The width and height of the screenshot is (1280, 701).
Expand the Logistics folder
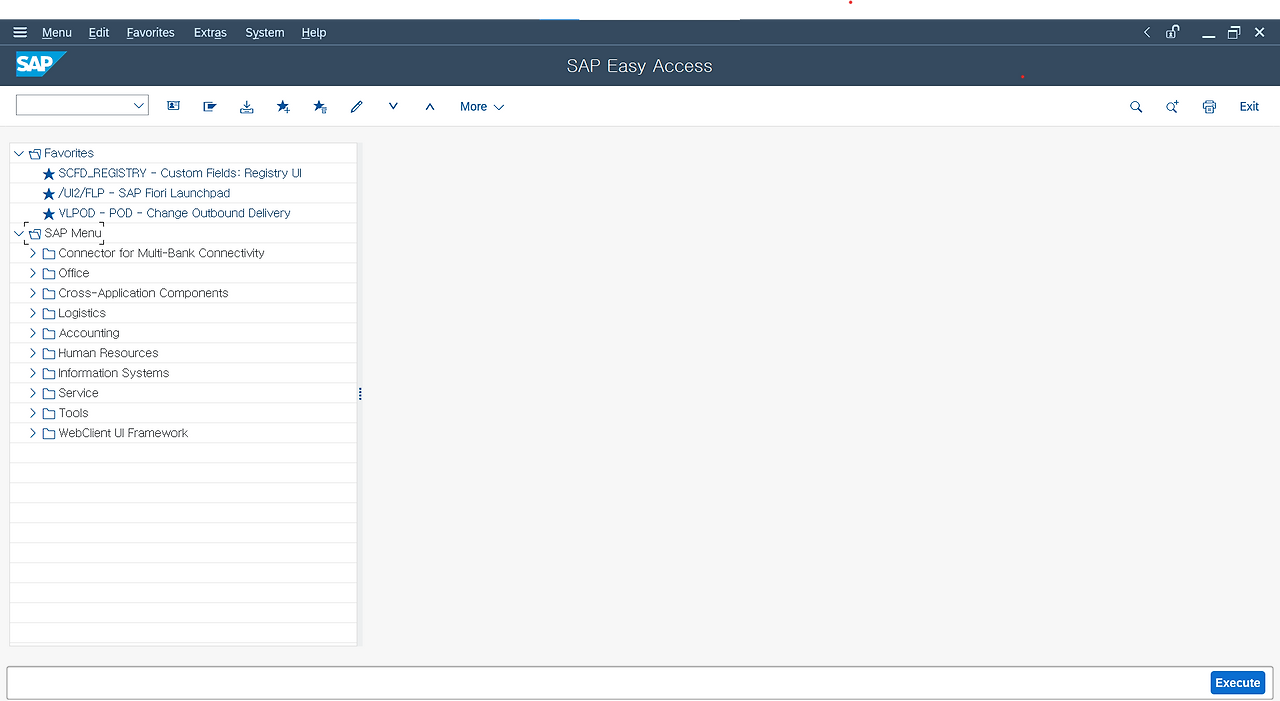[x=33, y=313]
